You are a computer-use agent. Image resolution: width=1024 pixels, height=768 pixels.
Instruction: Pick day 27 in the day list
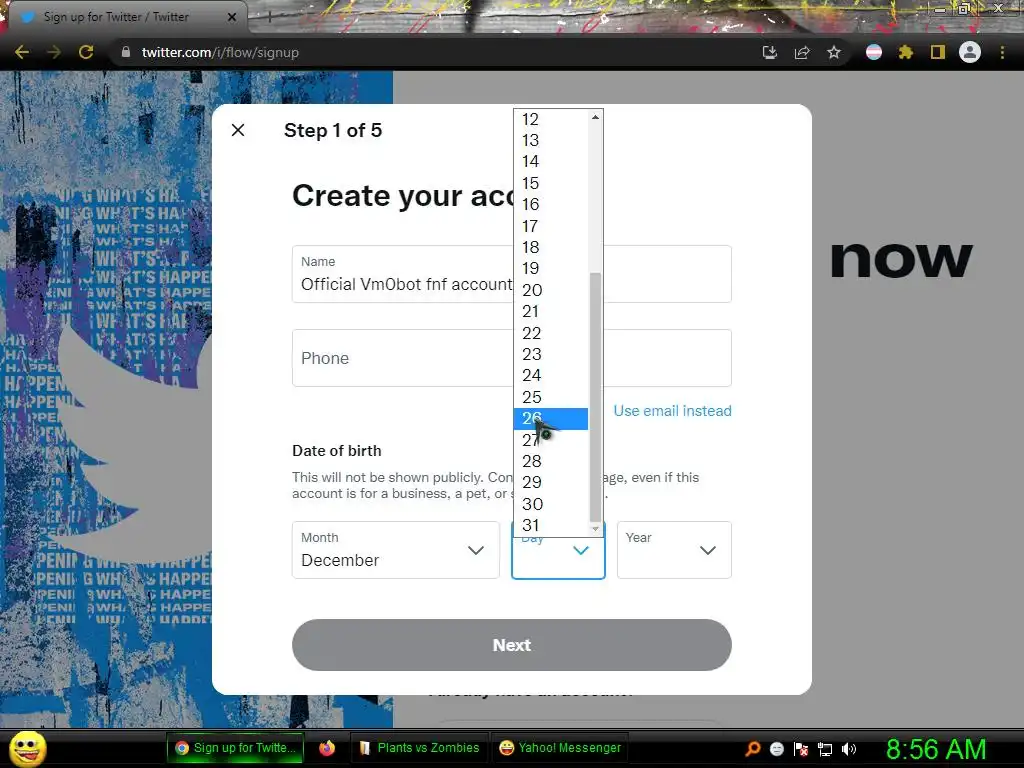pos(551,440)
